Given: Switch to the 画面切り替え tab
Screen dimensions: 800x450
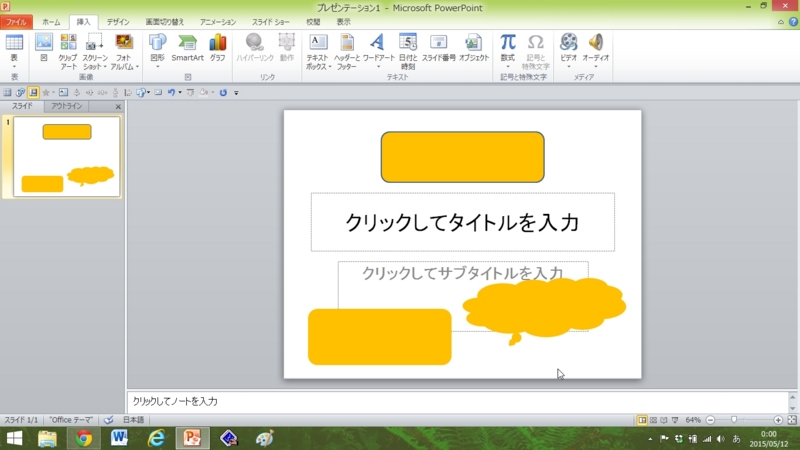Looking at the screenshot, I should pos(165,22).
